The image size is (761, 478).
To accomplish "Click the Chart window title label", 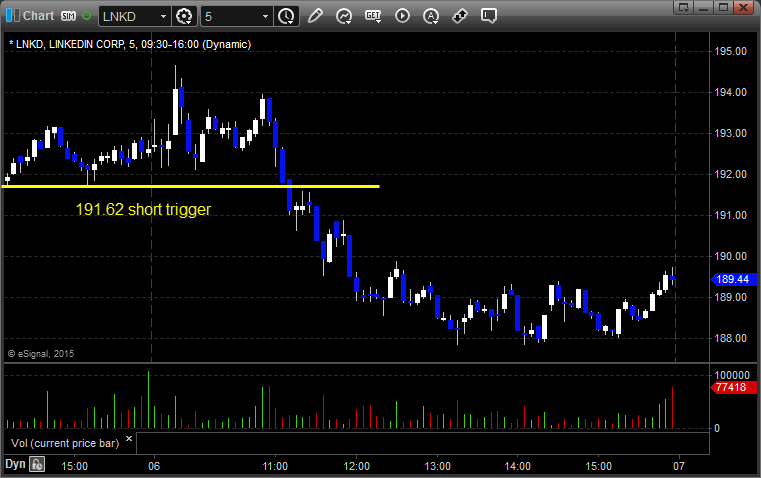I will pos(39,16).
